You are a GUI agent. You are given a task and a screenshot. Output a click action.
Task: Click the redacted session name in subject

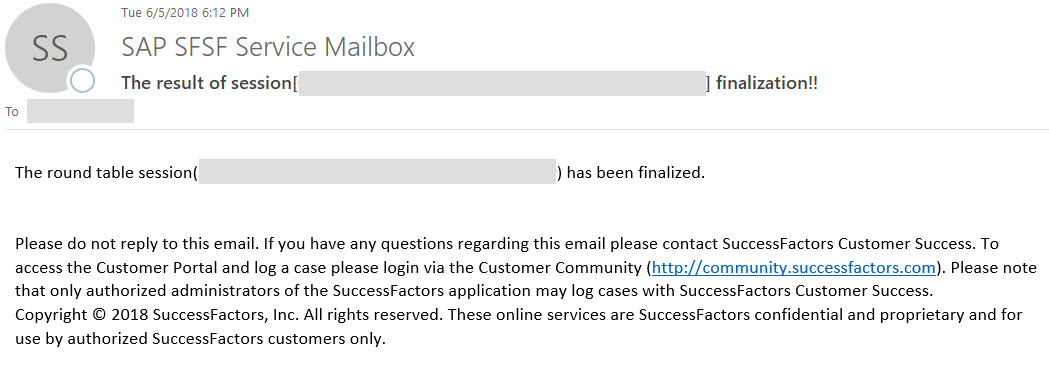click(502, 84)
